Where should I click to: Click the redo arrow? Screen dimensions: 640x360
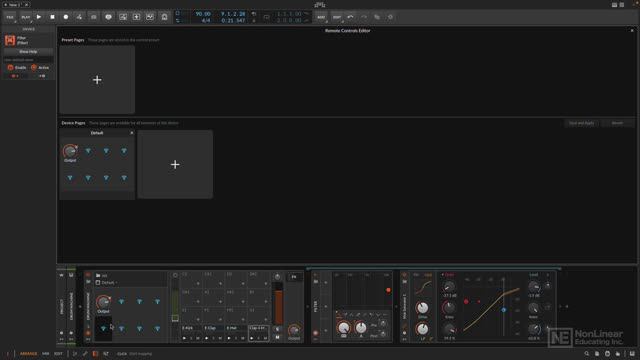point(364,17)
